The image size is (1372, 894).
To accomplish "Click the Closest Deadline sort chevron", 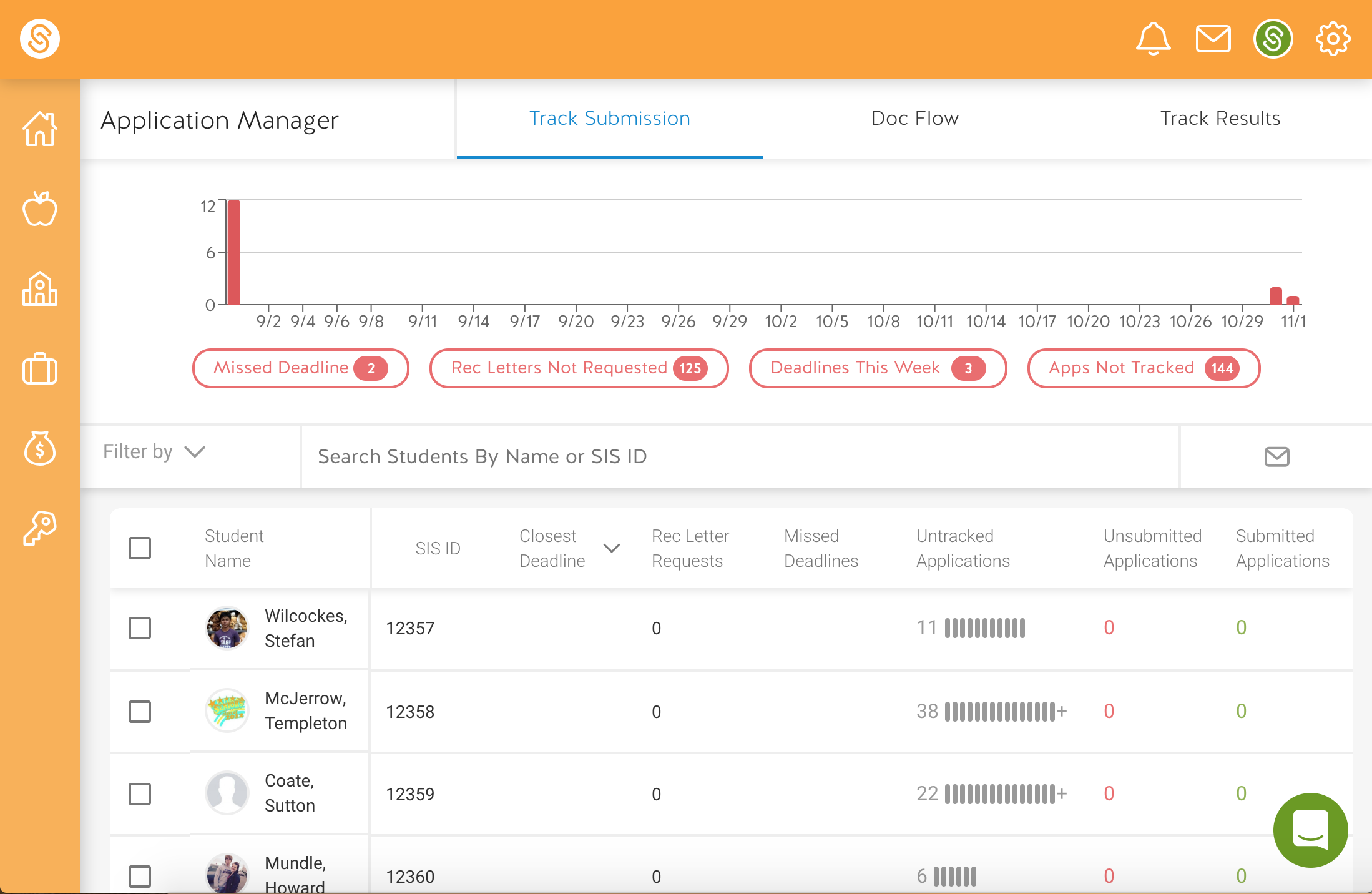I will click(612, 548).
